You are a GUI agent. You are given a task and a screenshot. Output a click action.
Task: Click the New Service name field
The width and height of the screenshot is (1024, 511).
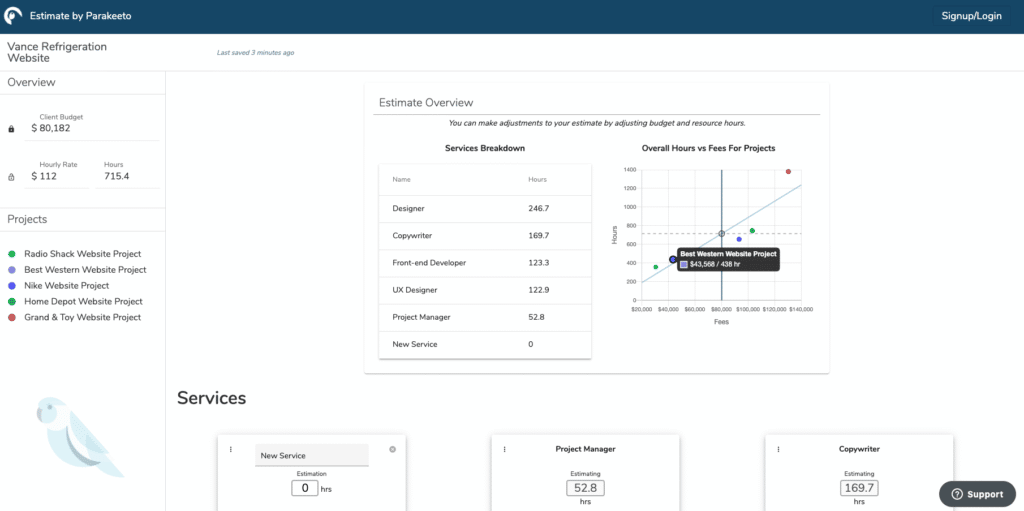click(x=311, y=456)
